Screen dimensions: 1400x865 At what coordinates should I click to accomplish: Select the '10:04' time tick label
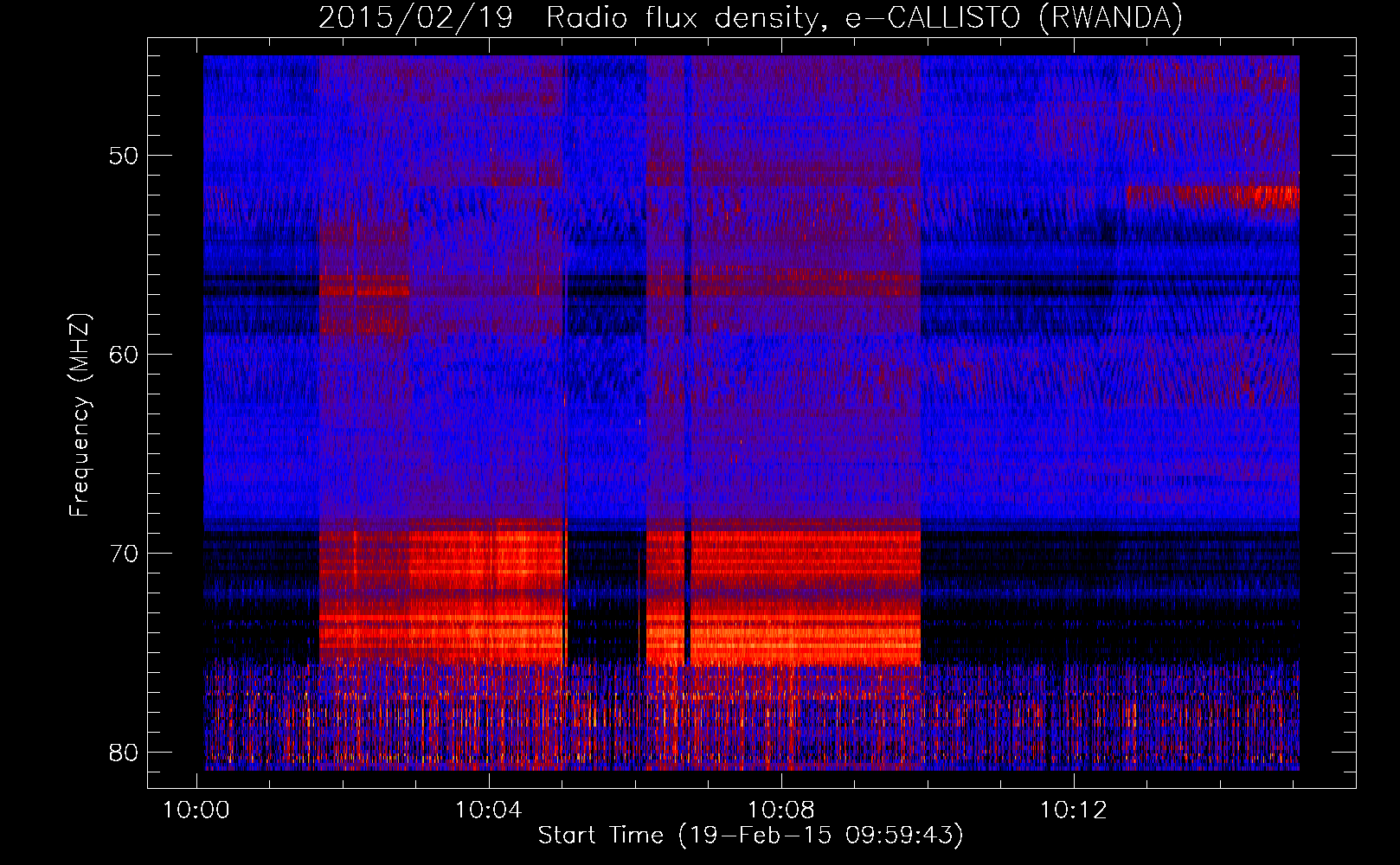click(489, 811)
